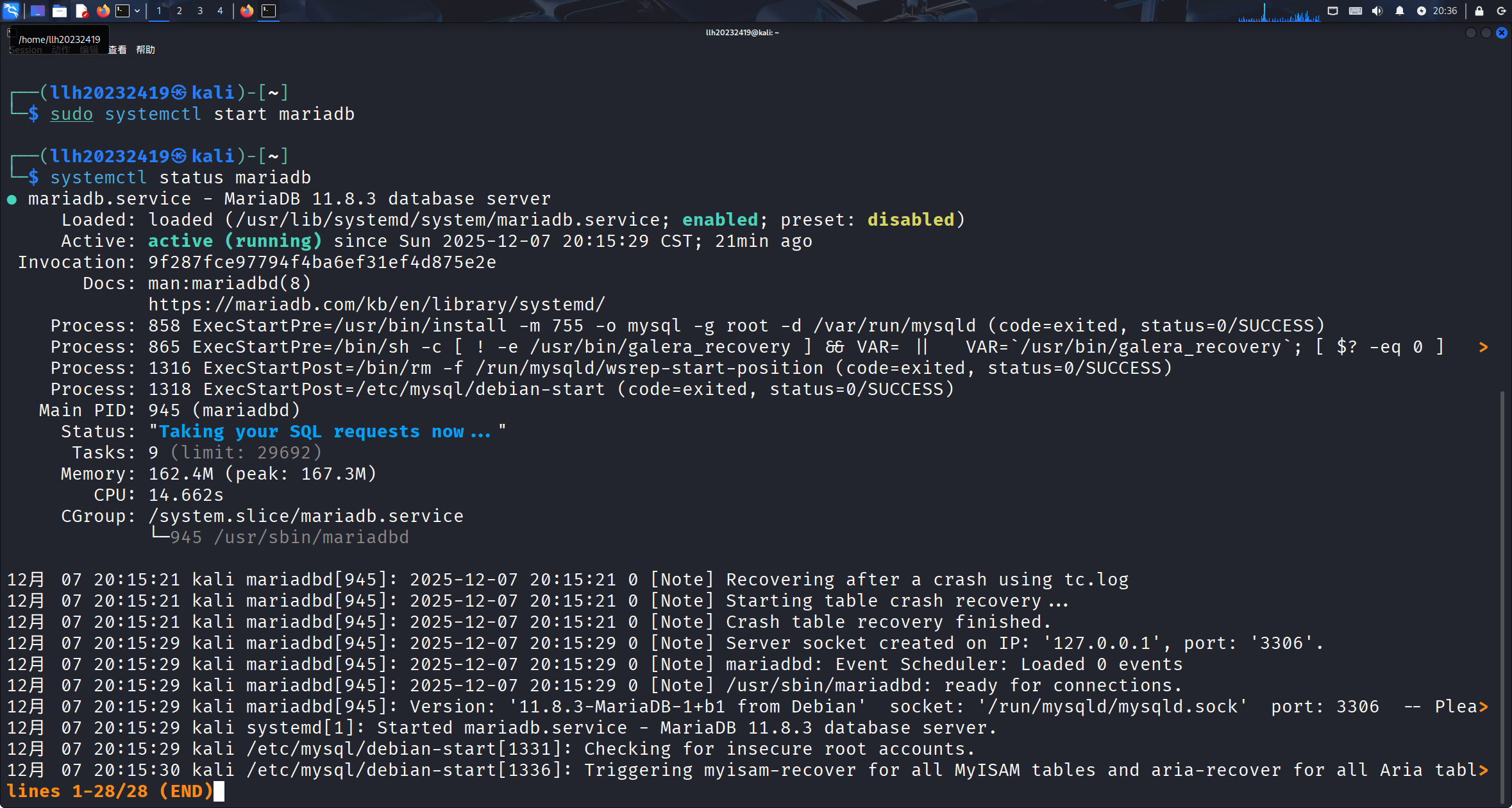Click the network connection tray icon
Viewport: 1512px width, 808px height.
click(x=1332, y=11)
